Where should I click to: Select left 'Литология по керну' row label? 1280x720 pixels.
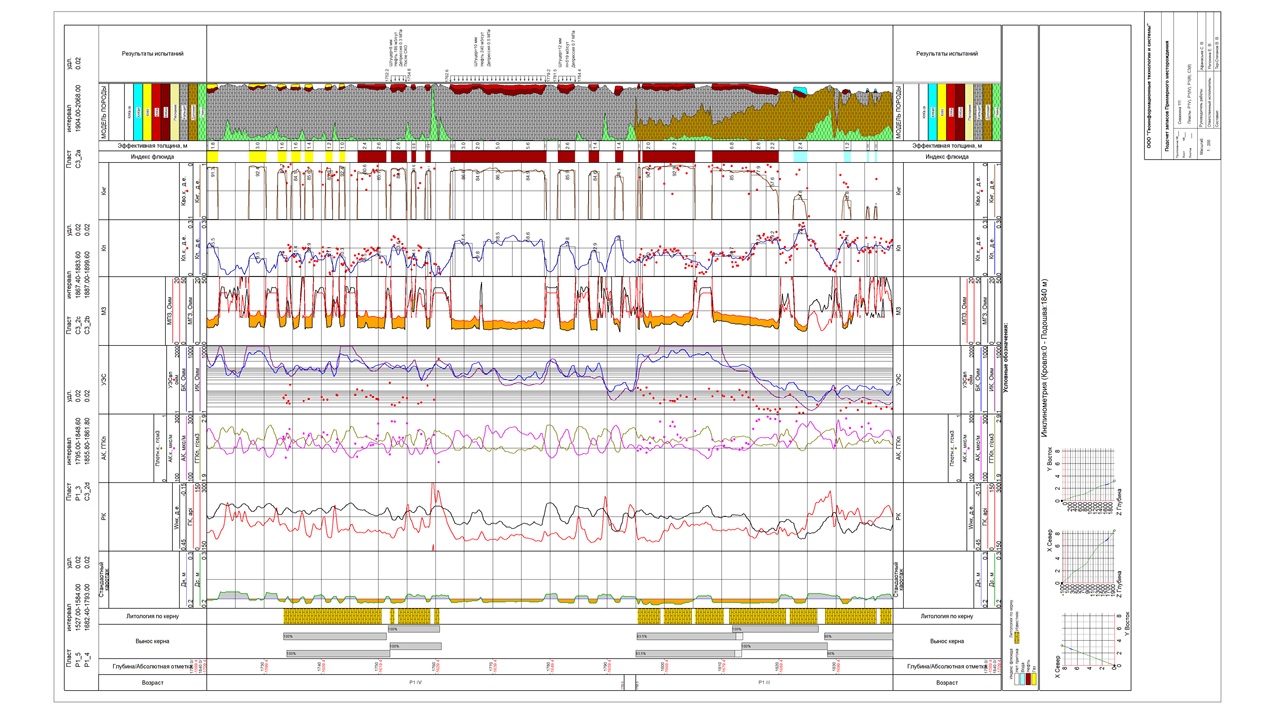click(x=152, y=617)
